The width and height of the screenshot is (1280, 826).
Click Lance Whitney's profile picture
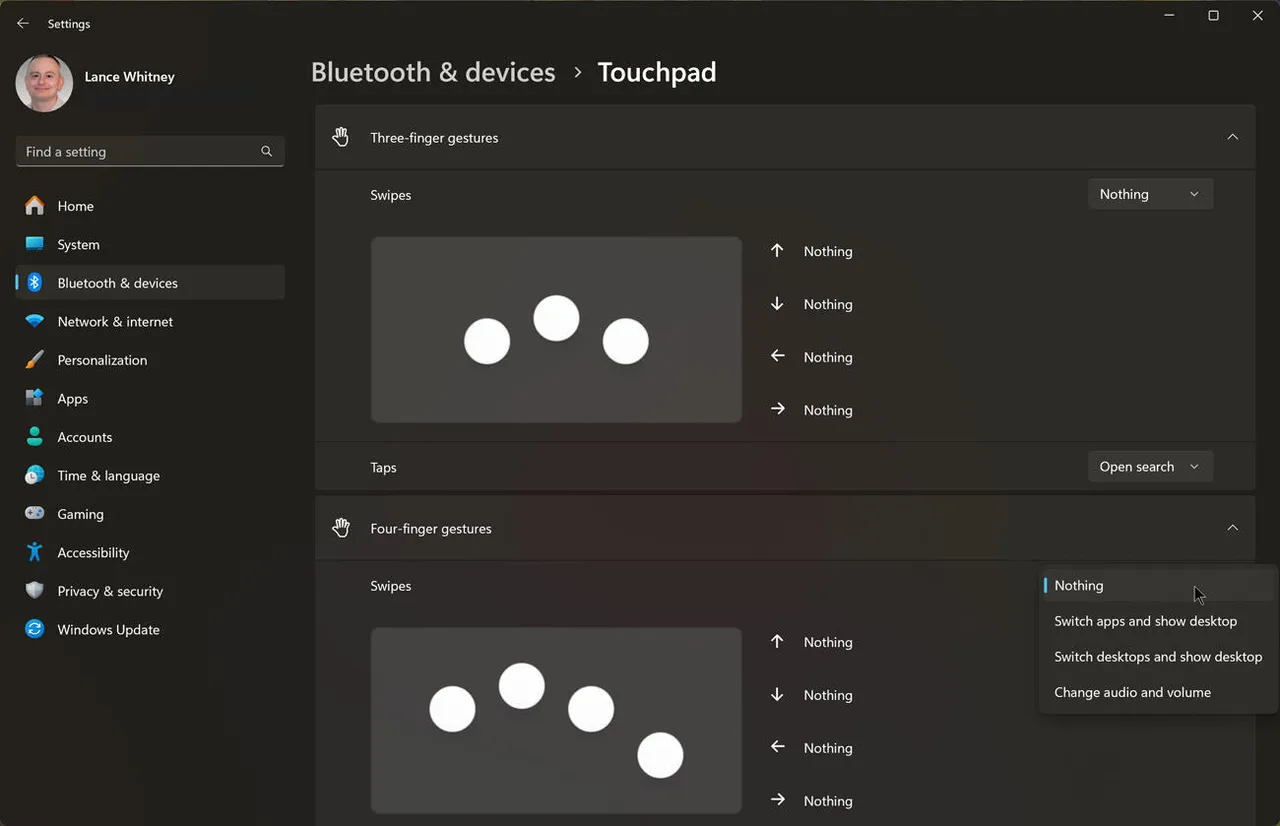(44, 84)
